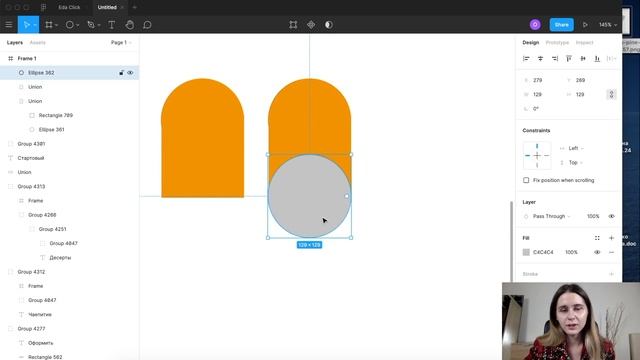
Task: Toggle lock on Ellipse 362 layer
Action: click(x=121, y=73)
